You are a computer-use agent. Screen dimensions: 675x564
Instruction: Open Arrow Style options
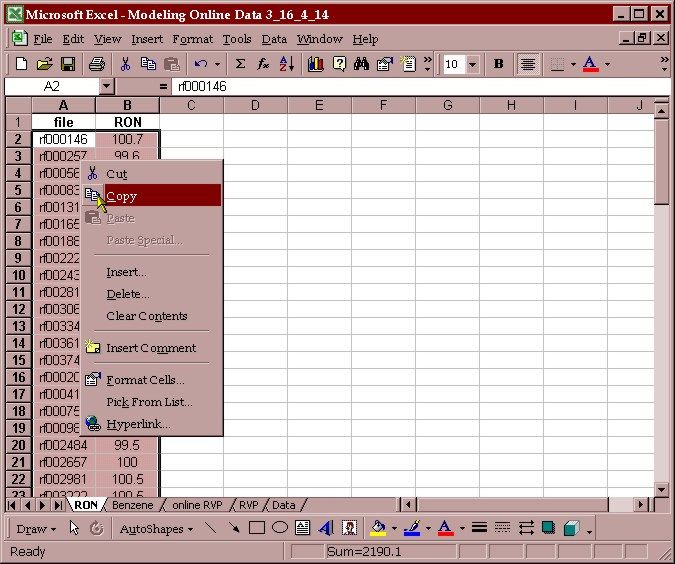[526, 528]
